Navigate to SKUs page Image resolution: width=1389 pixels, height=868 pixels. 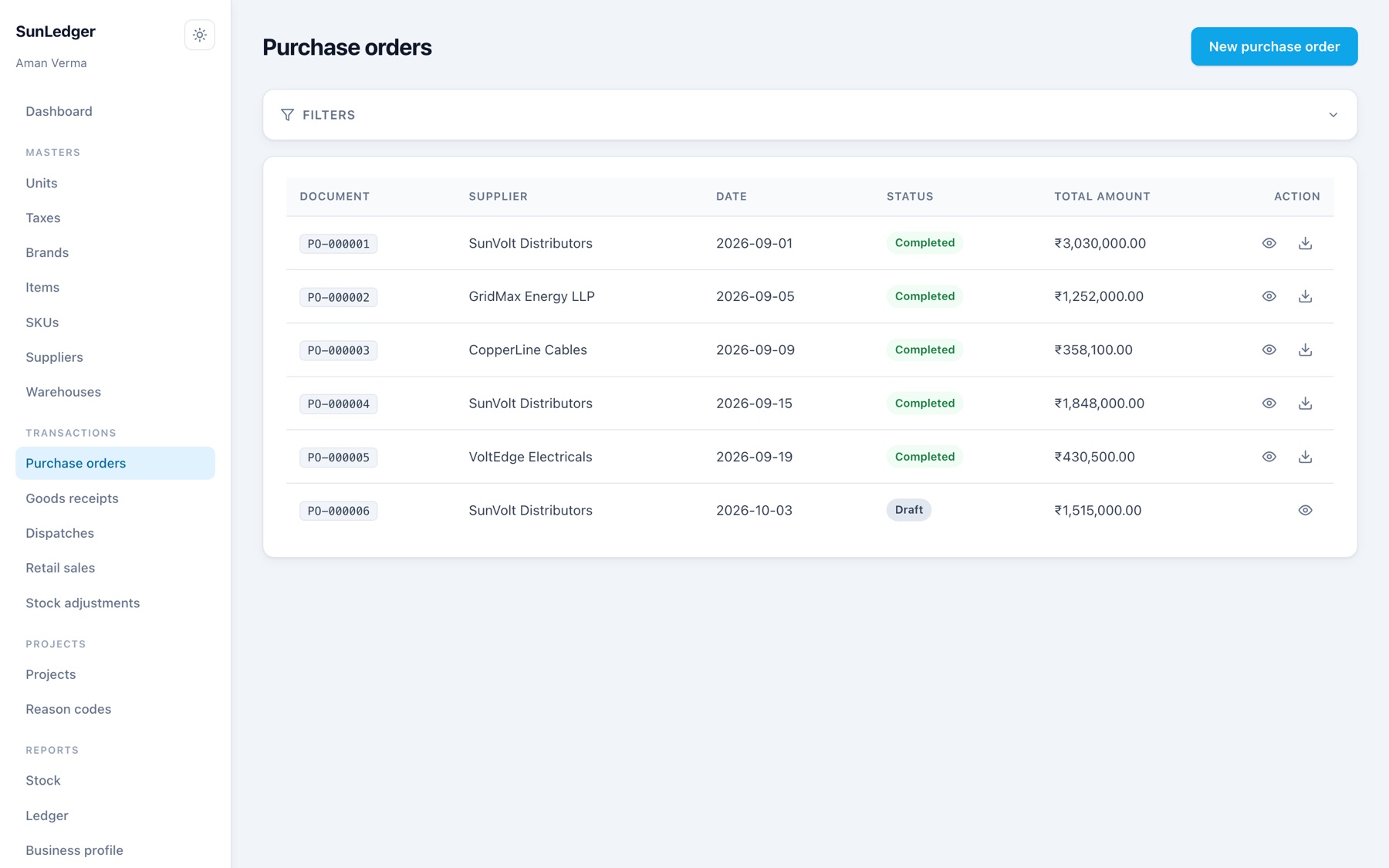click(115, 323)
